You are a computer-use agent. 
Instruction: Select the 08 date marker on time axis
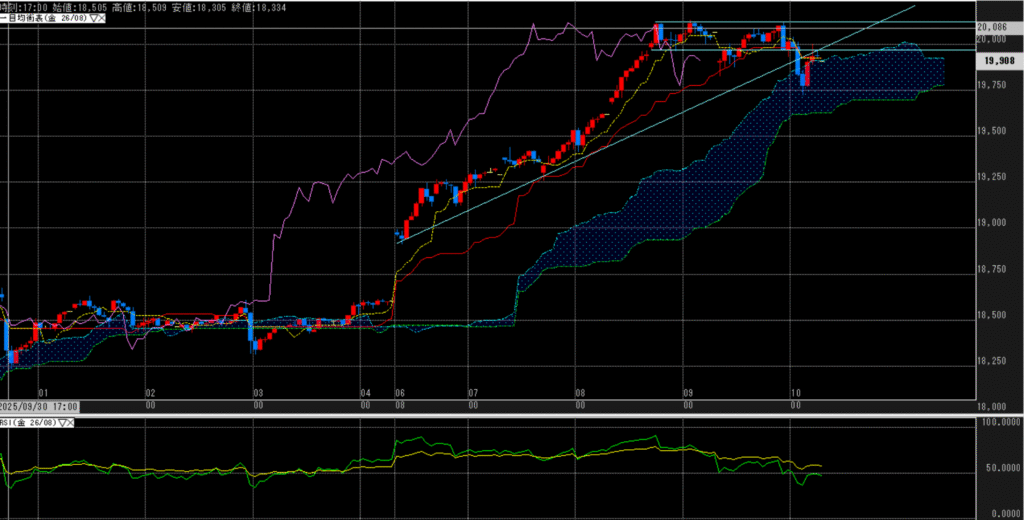click(580, 393)
